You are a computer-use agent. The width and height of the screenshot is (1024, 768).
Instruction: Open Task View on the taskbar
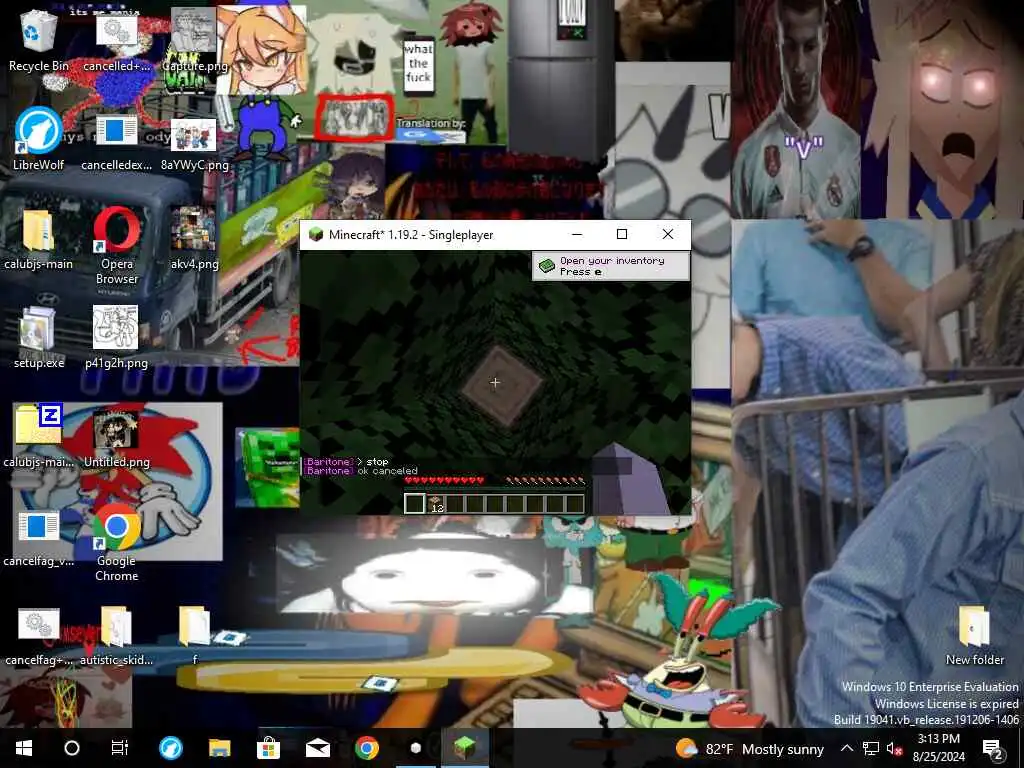pos(120,748)
